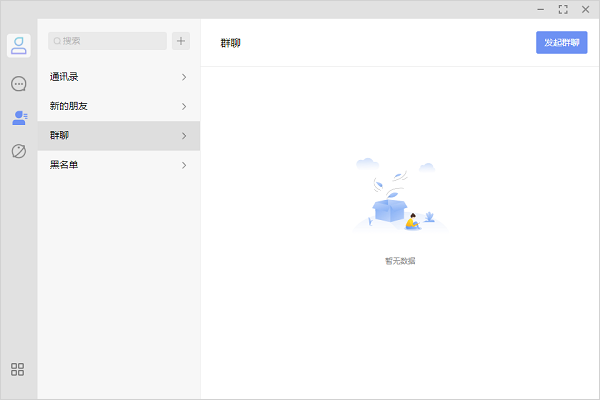Open the 通讯录 list item
This screenshot has height=400, width=600.
pyautogui.click(x=119, y=77)
